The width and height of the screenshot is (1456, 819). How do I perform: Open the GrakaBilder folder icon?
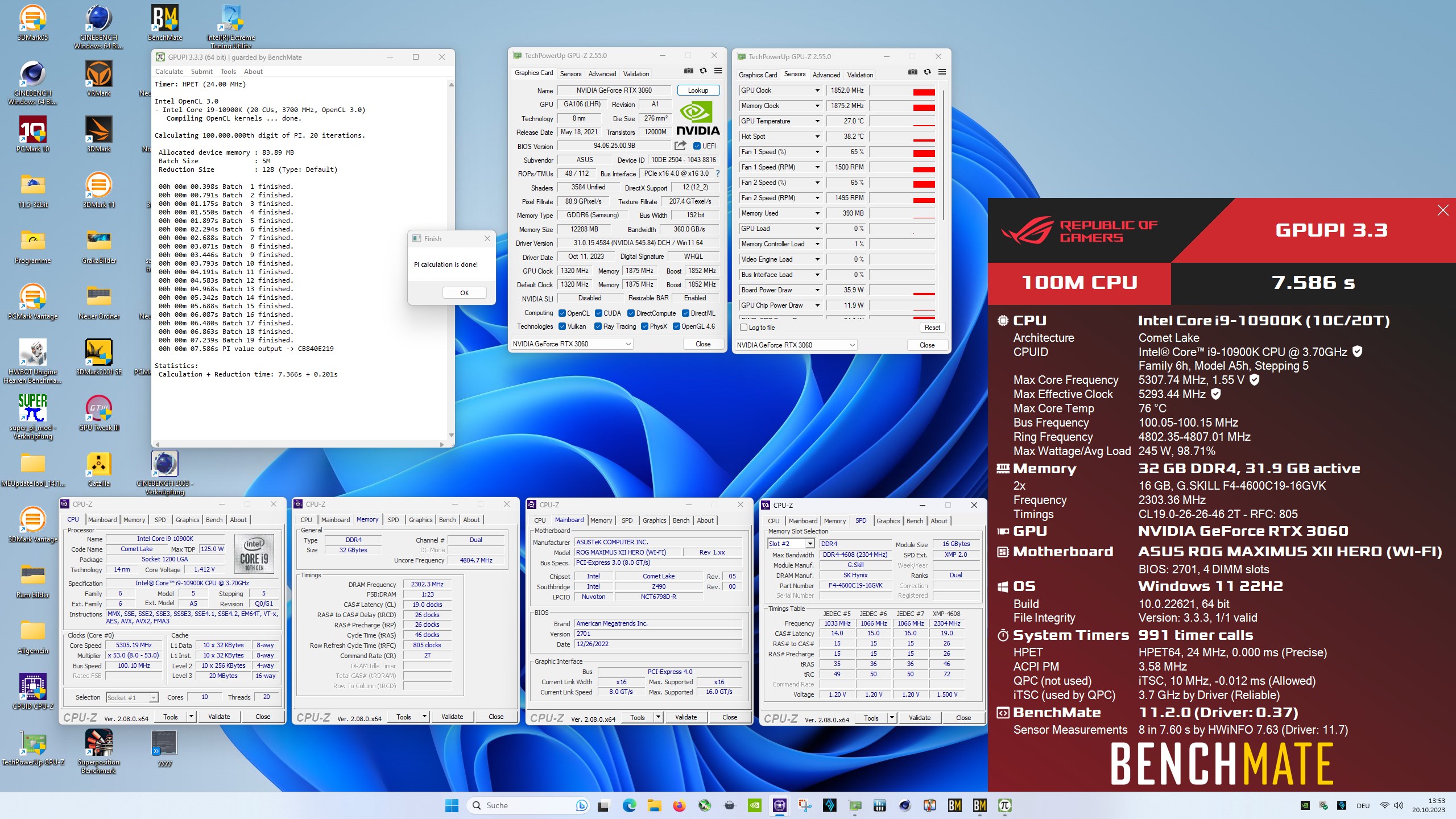click(x=99, y=246)
